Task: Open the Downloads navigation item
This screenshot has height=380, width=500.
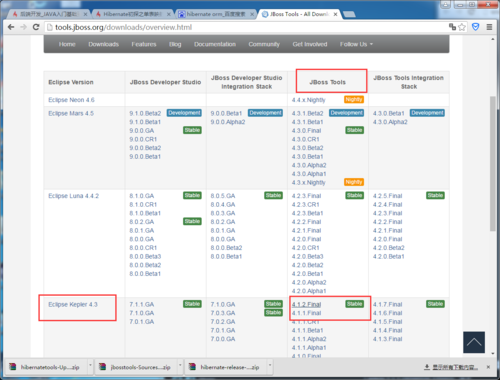Action: tap(103, 44)
